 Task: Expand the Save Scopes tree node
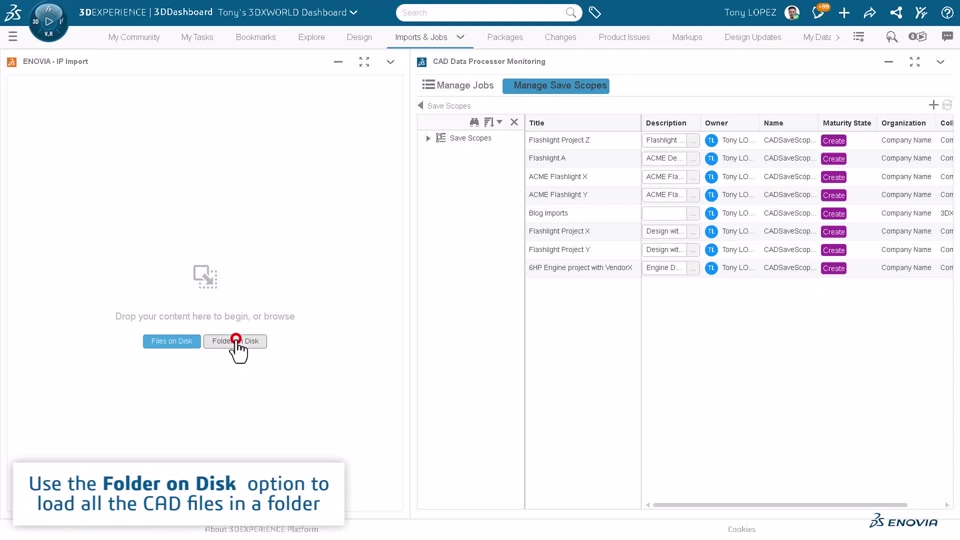point(428,138)
